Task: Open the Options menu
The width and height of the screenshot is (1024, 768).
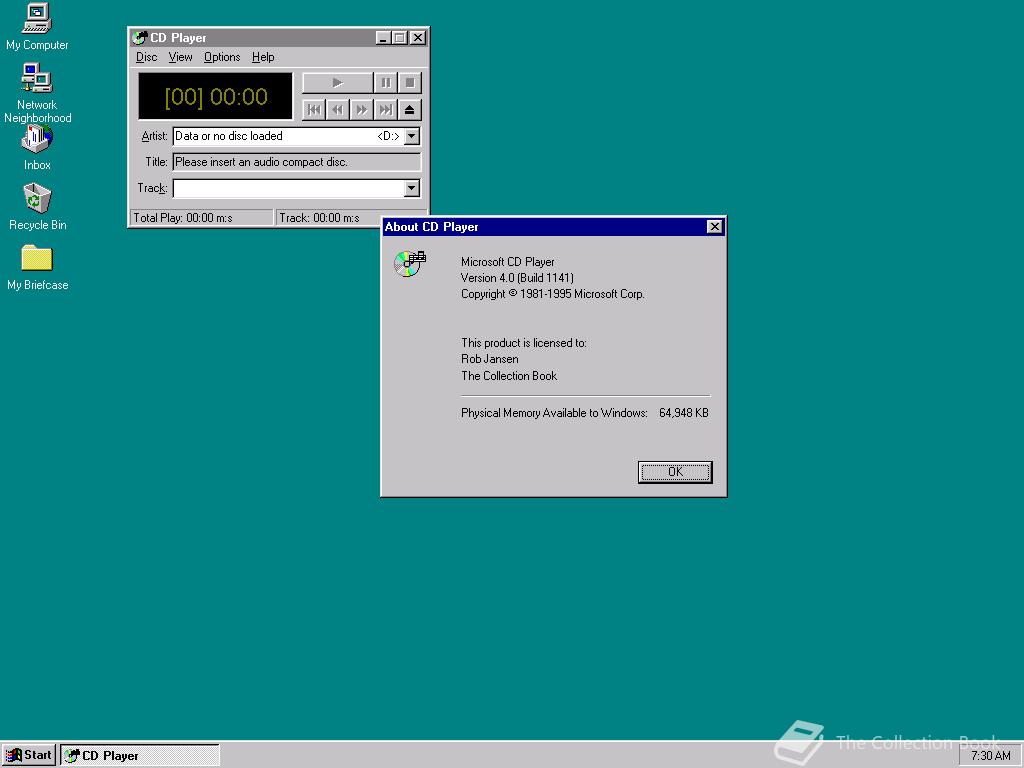Action: tap(222, 57)
